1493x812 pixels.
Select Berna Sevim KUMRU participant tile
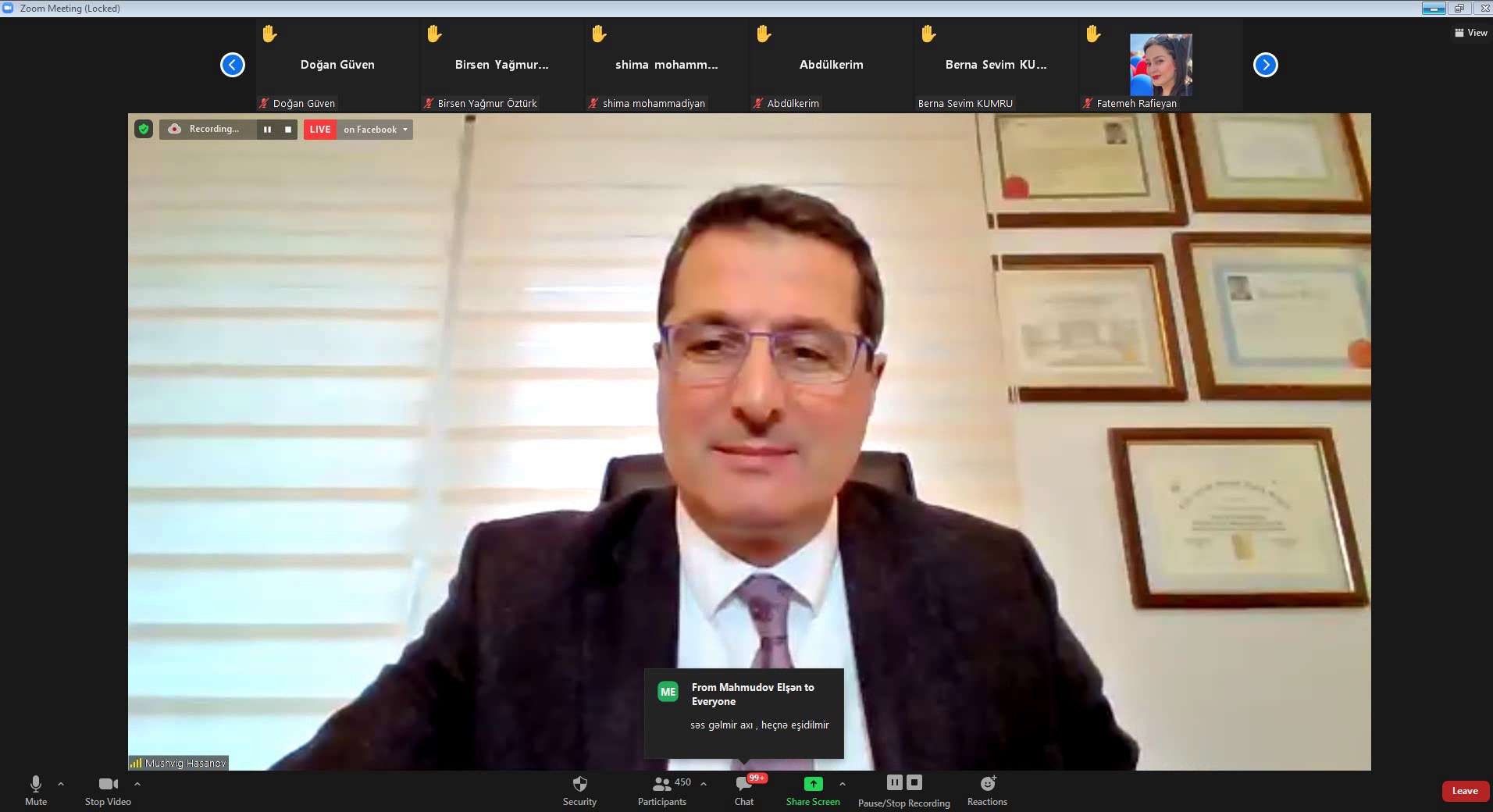coord(996,65)
